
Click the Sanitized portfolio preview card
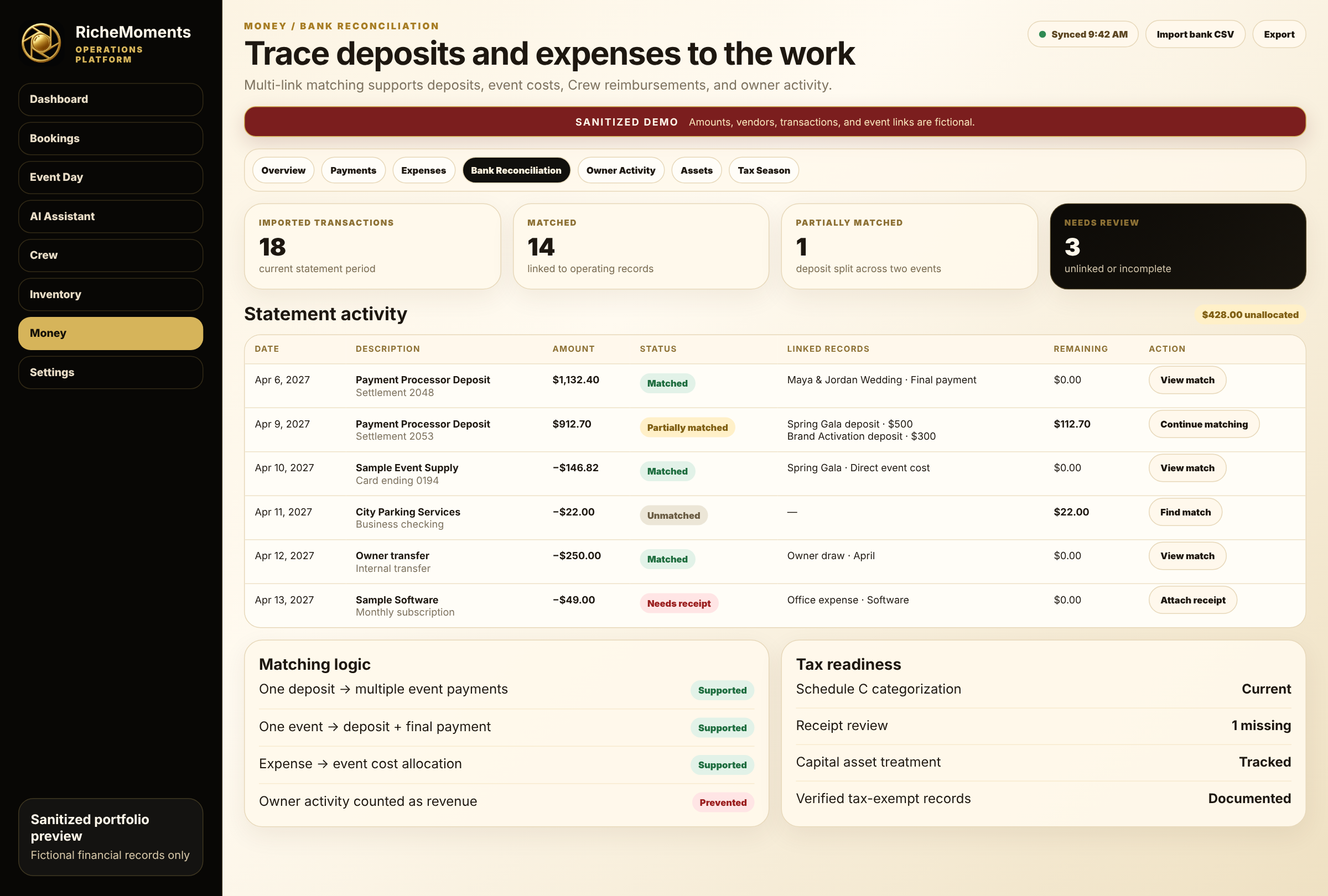click(x=110, y=837)
